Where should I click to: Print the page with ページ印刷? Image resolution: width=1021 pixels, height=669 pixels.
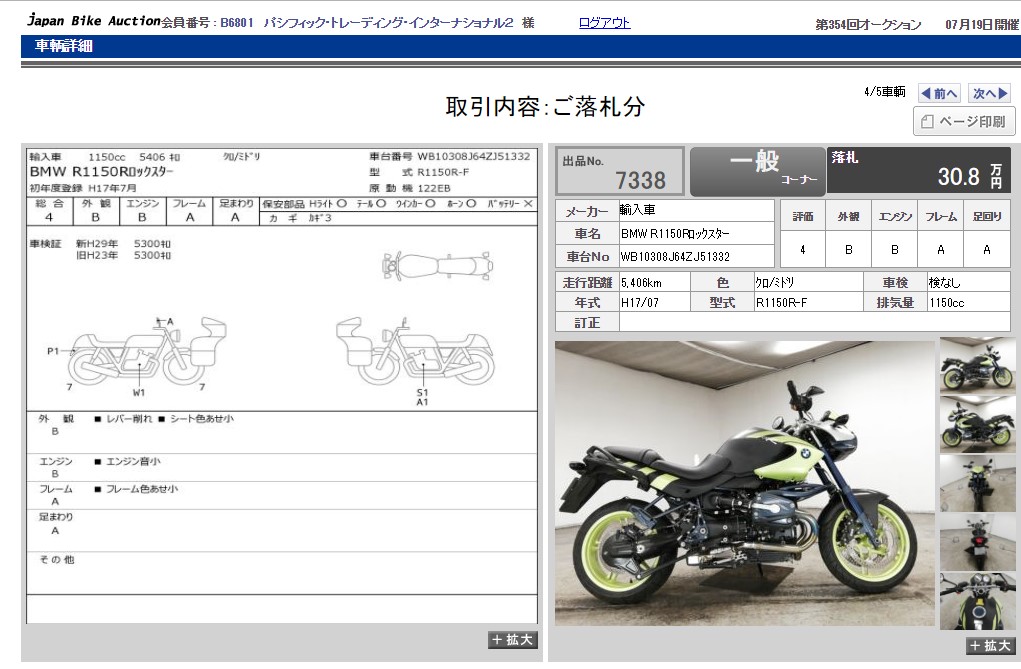pos(964,121)
